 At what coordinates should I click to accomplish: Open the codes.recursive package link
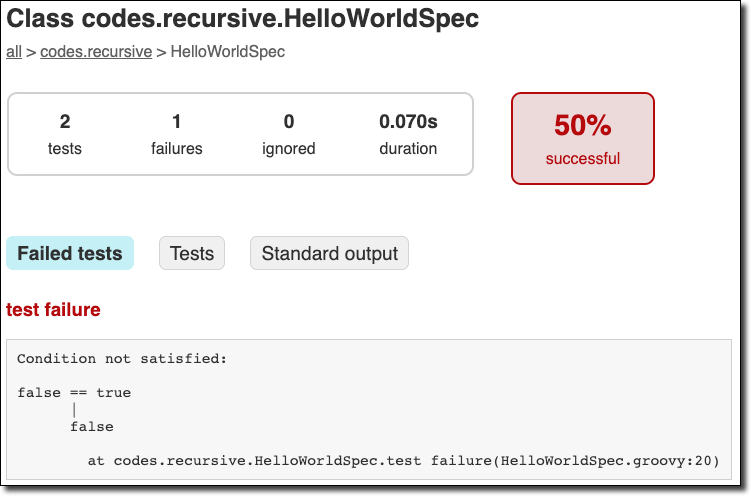(x=95, y=51)
